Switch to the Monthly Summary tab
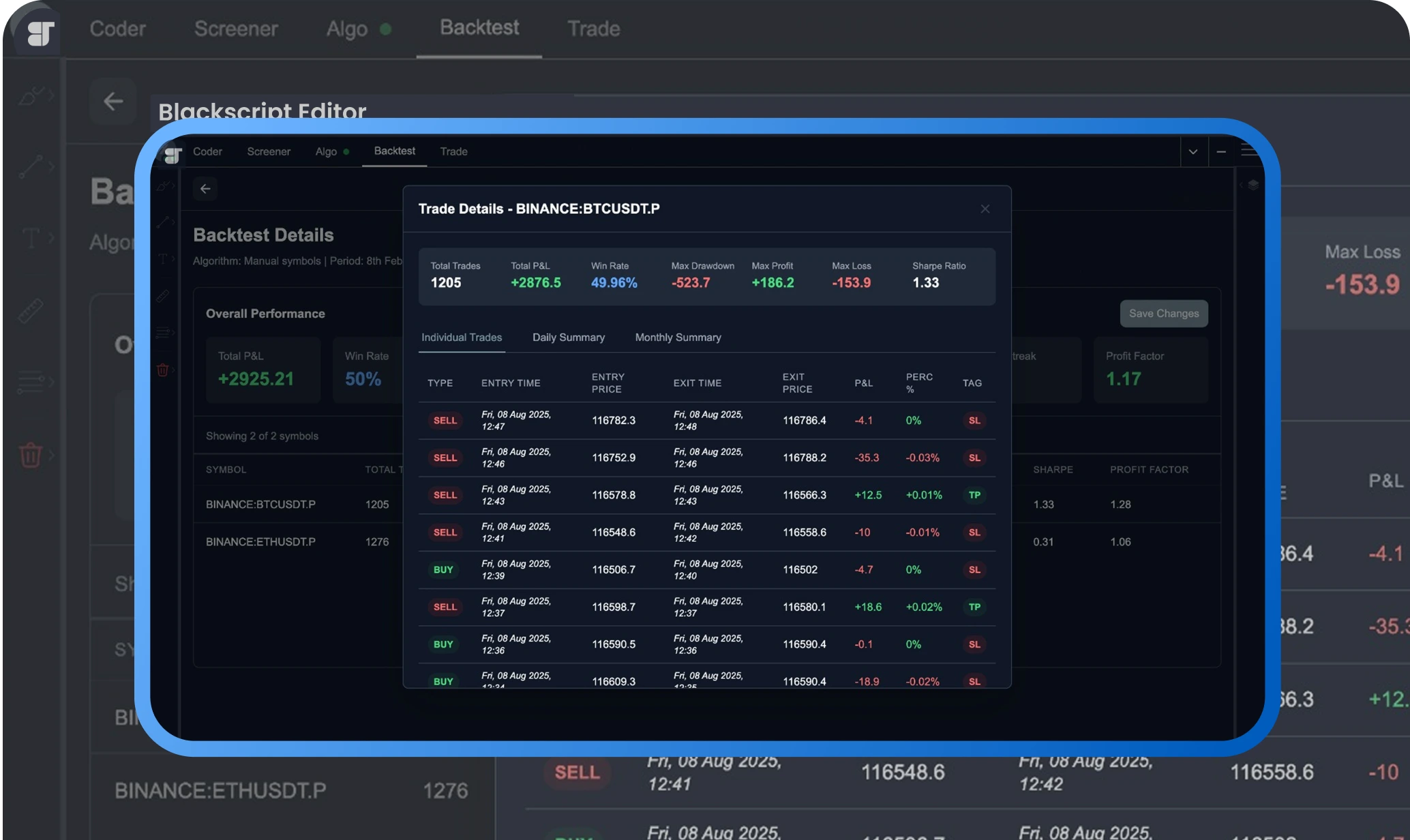The width and height of the screenshot is (1410, 840). click(x=678, y=337)
